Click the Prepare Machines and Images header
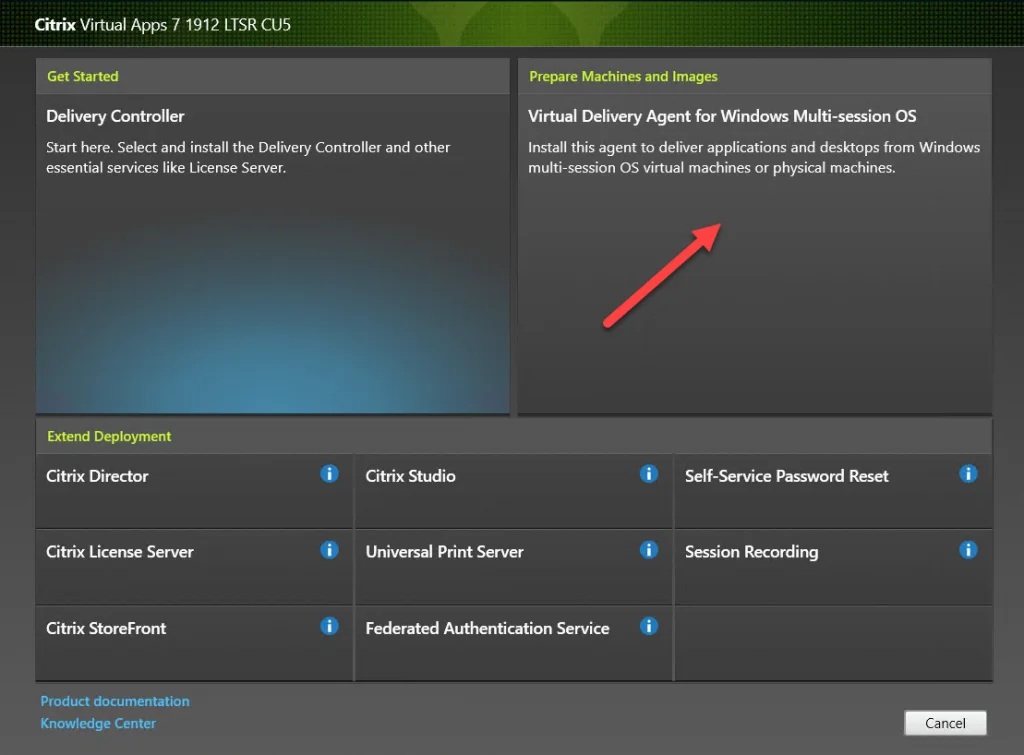This screenshot has height=755, width=1024. coord(623,76)
